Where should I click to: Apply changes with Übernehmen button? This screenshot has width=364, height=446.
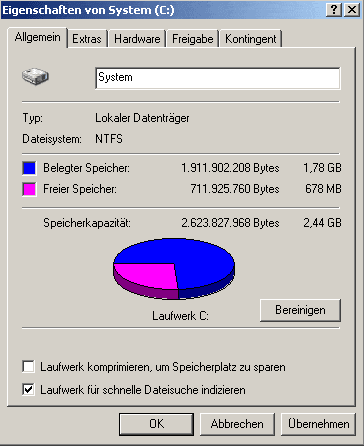click(x=318, y=424)
